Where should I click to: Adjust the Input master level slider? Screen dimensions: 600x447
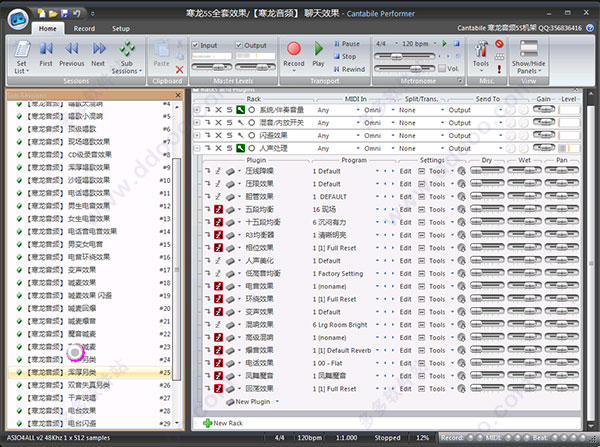pyautogui.click(x=212, y=67)
